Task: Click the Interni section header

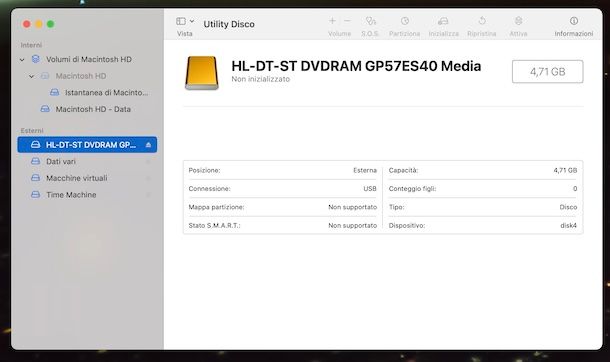Action: (31, 45)
